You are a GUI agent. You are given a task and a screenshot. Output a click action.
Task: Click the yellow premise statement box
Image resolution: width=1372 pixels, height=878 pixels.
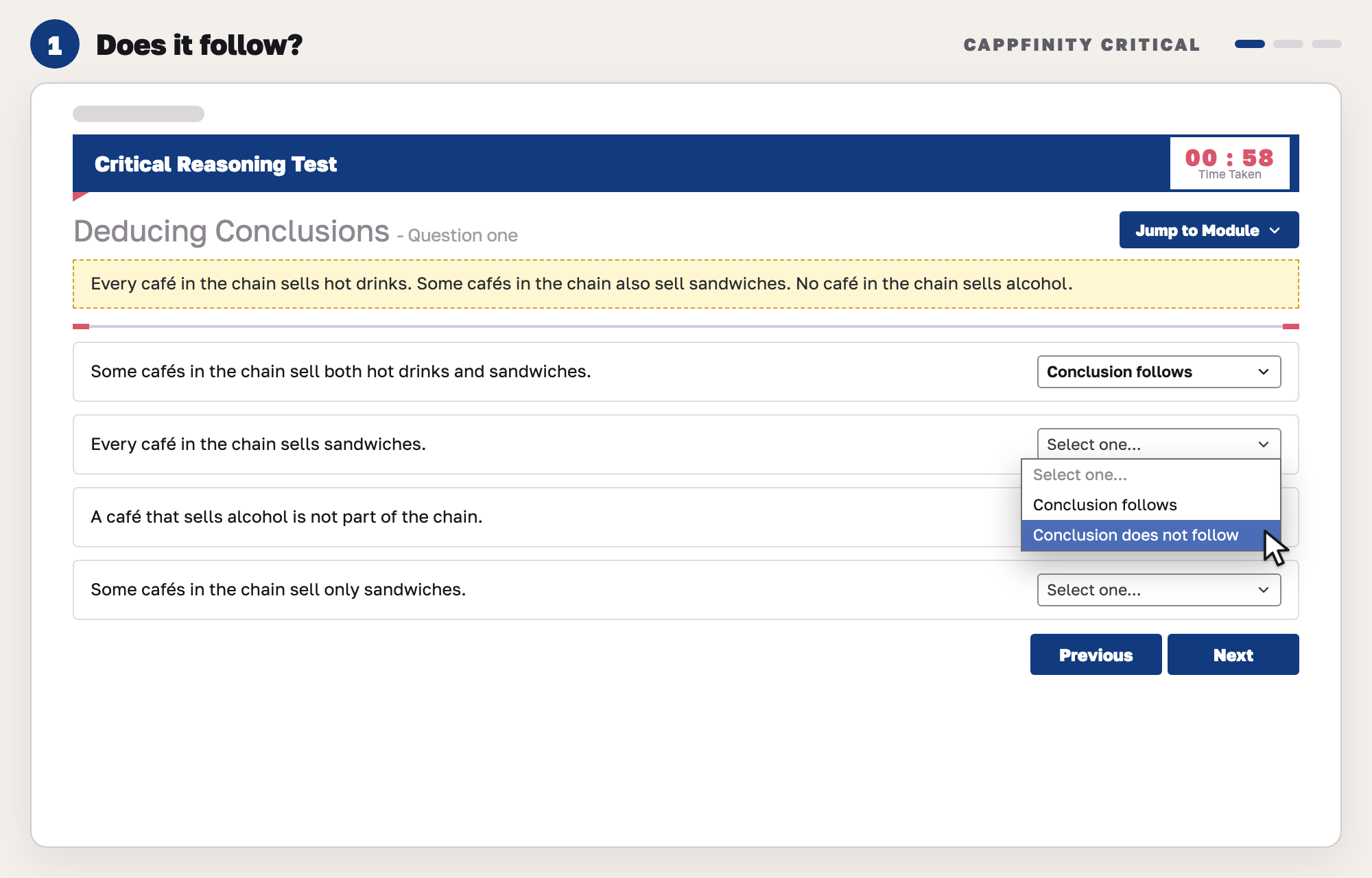pos(685,284)
